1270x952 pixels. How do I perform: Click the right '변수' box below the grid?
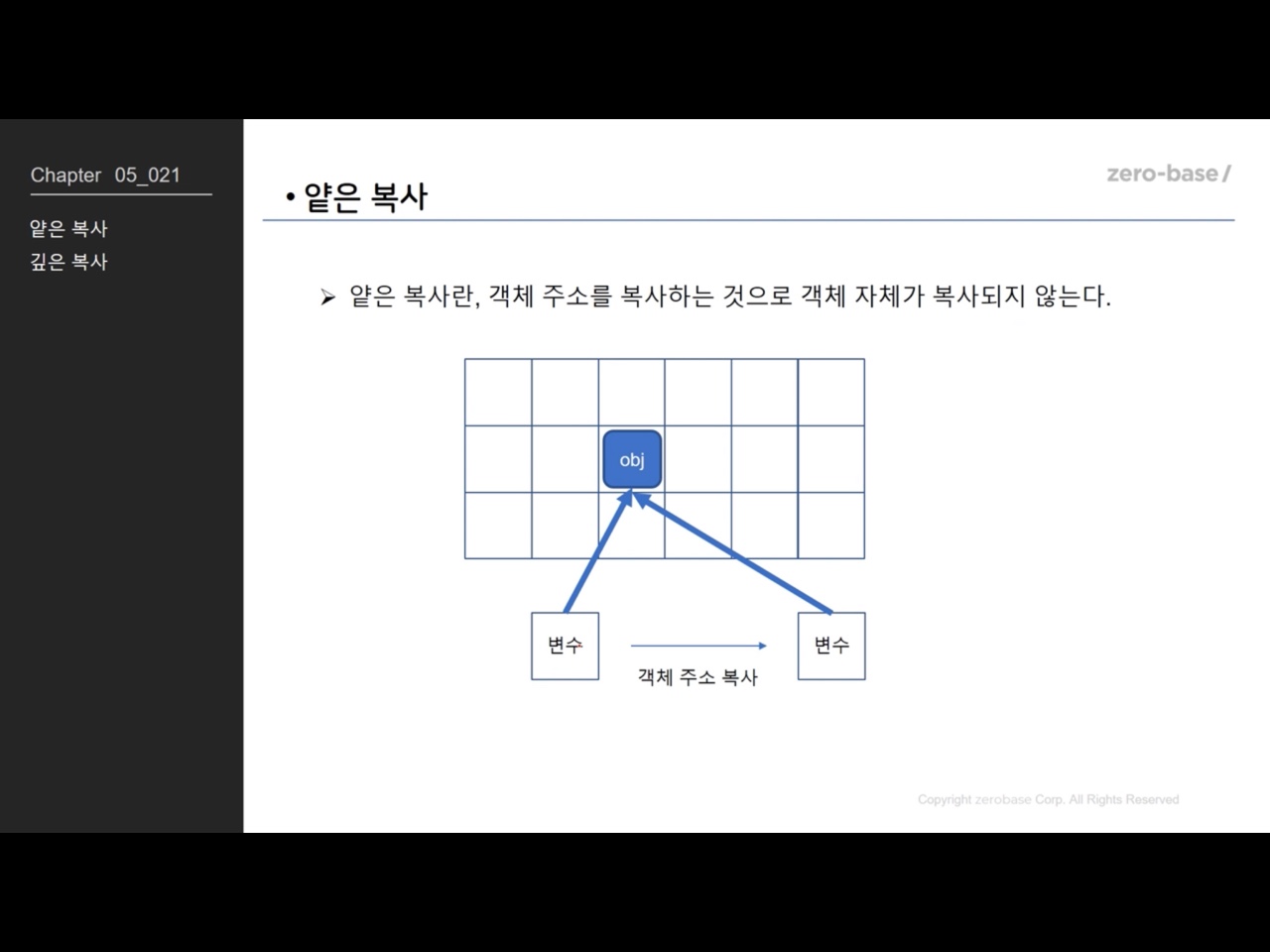(831, 646)
